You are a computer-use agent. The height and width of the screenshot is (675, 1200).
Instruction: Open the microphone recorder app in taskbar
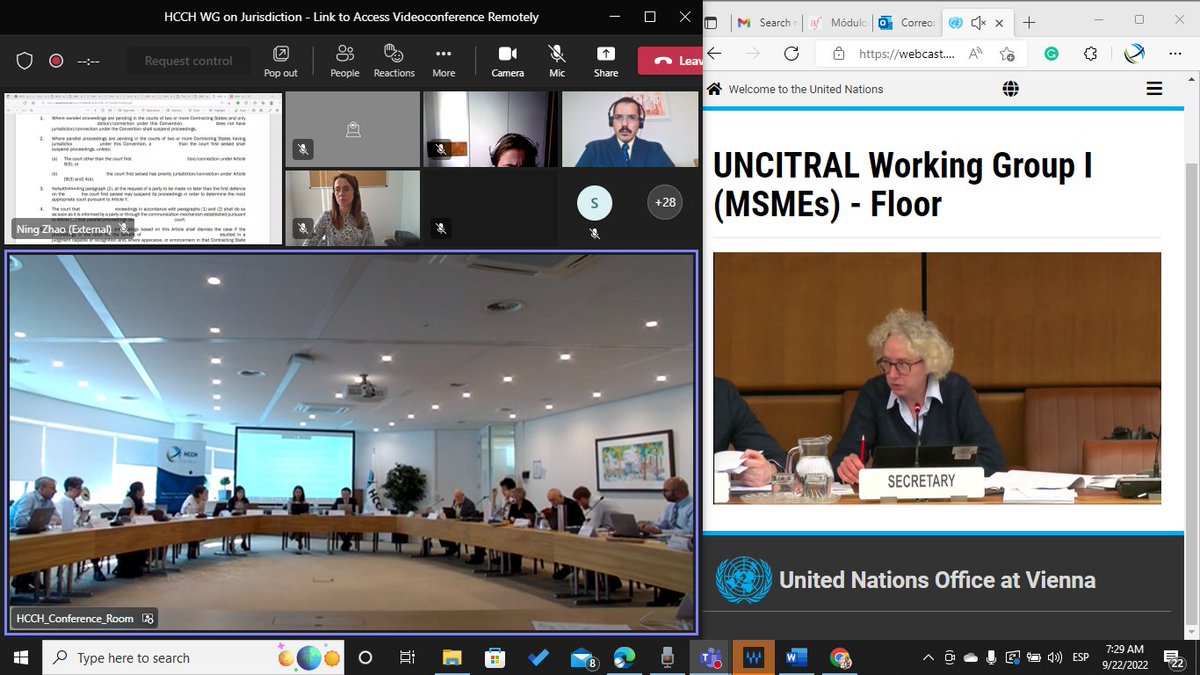[668, 657]
